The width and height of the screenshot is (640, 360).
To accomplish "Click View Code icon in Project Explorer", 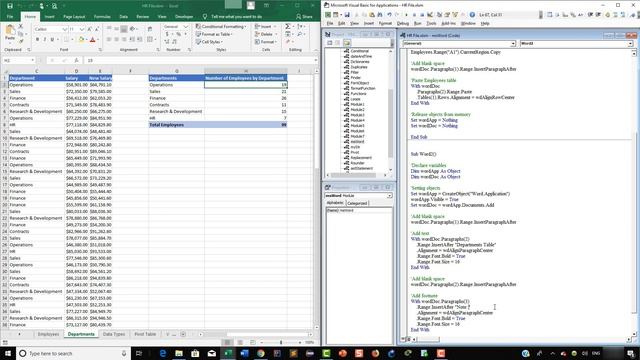I will (x=330, y=43).
